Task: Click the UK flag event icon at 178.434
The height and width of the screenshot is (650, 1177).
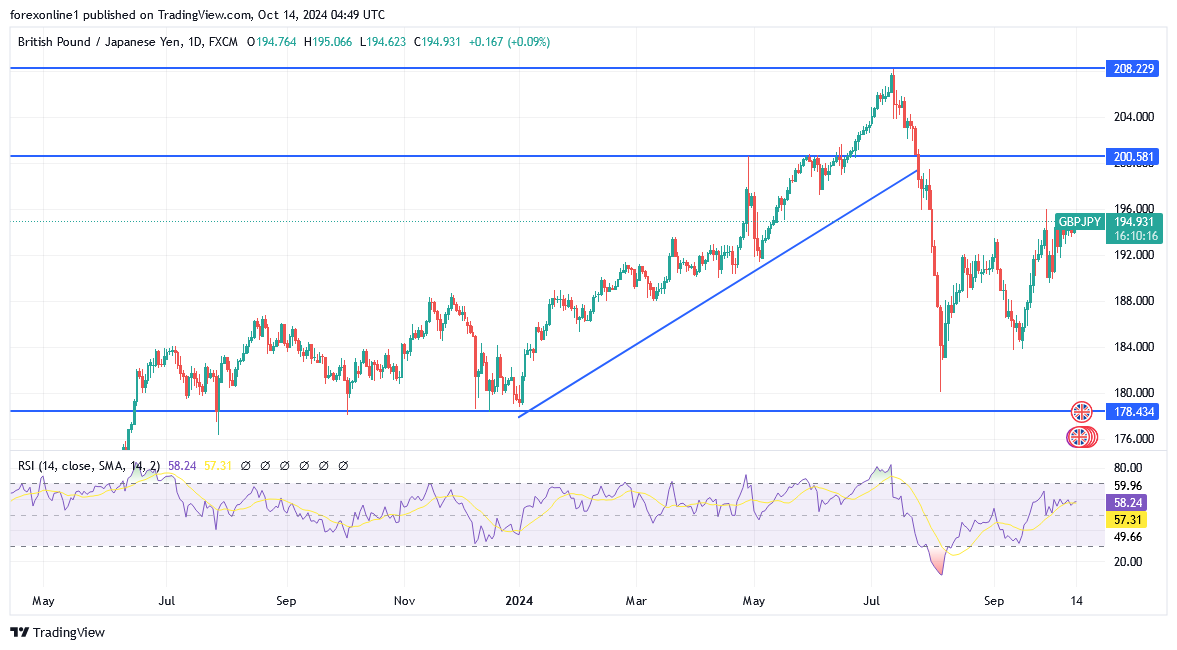Action: (x=1081, y=411)
